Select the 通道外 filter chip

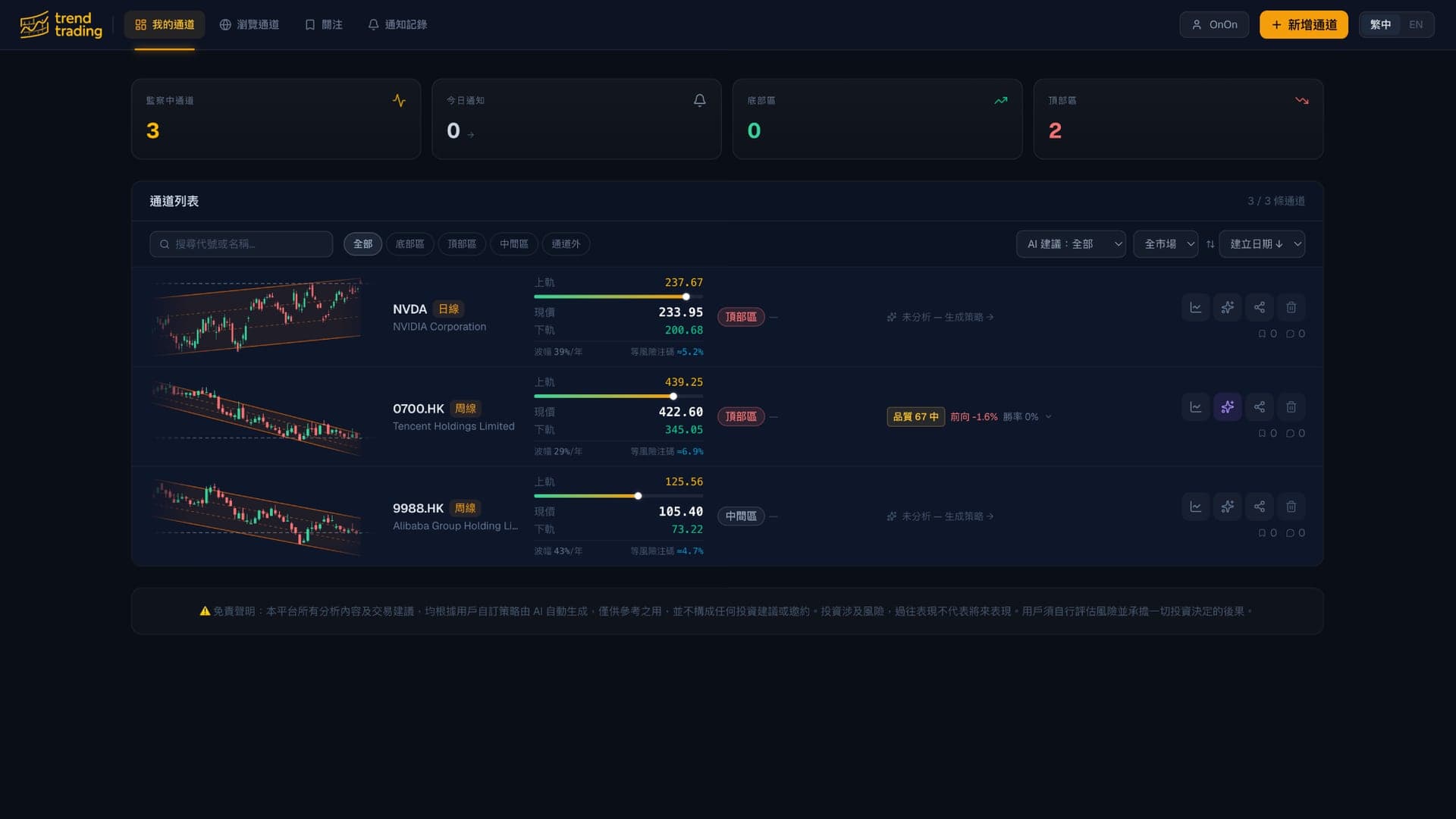(566, 244)
